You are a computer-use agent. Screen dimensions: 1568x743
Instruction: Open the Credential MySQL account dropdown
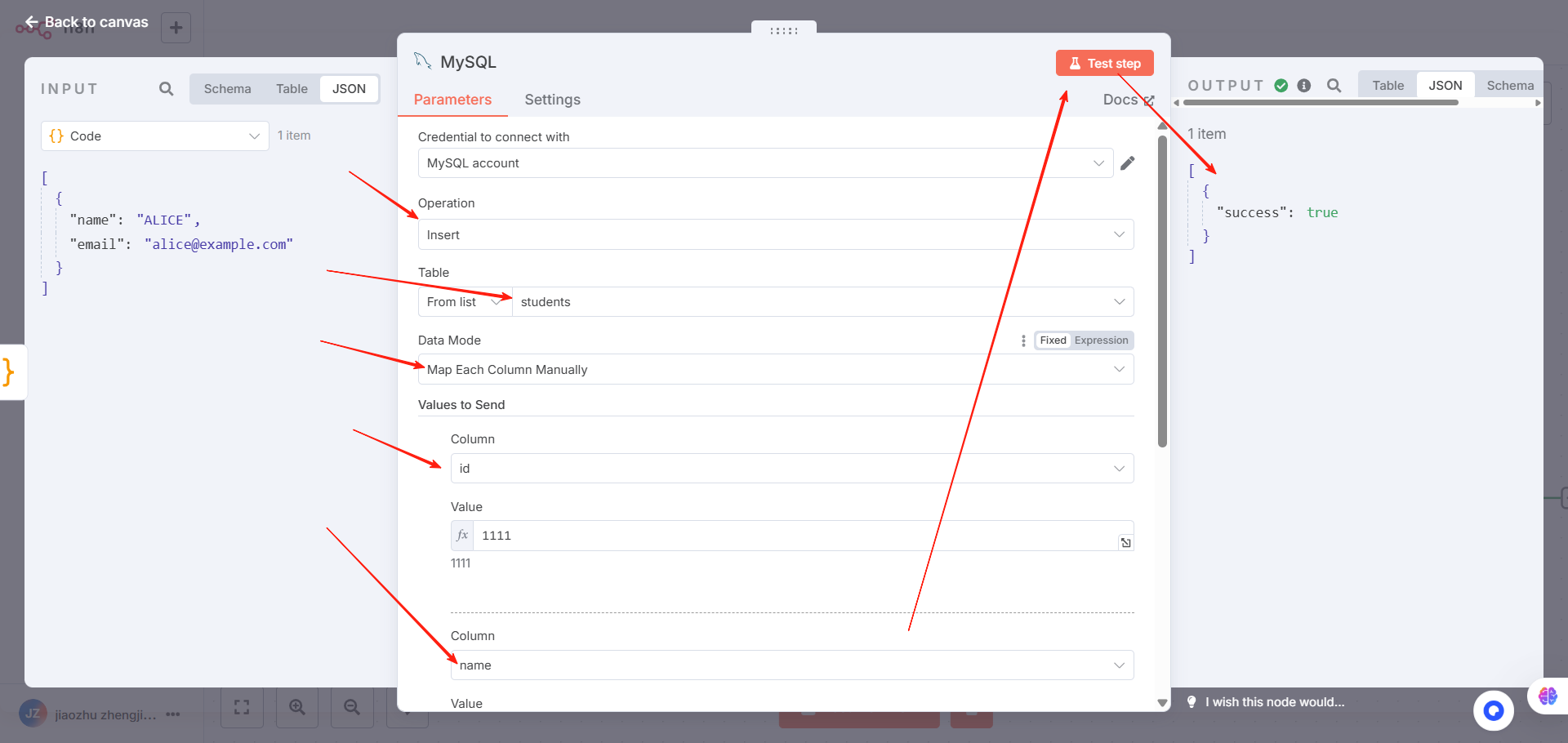(x=765, y=162)
